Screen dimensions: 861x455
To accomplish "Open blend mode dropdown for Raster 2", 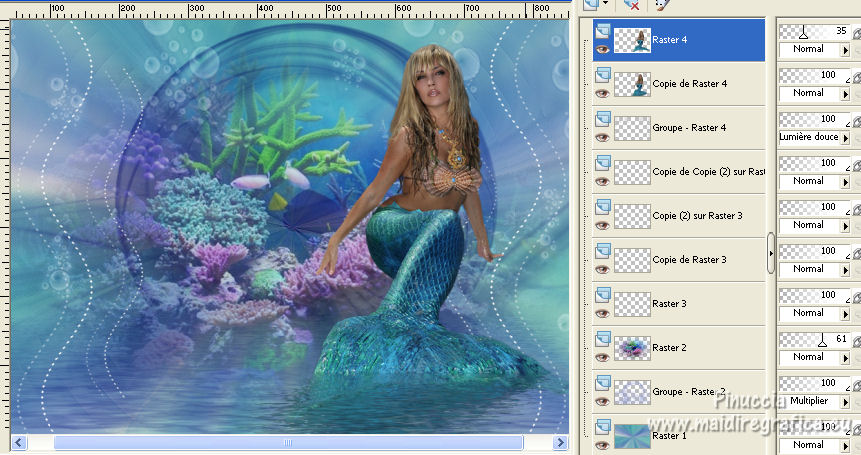I will (x=845, y=358).
